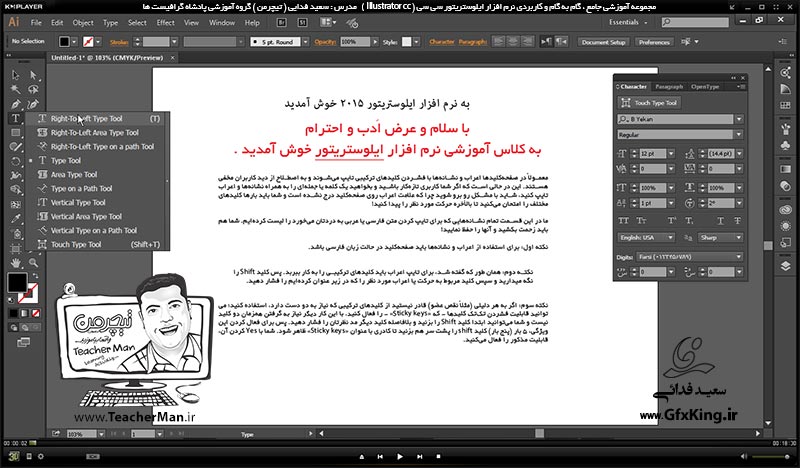Image resolution: width=800 pixels, height=468 pixels.
Task: Open Appearance panel sun icon
Action: click(x=786, y=226)
